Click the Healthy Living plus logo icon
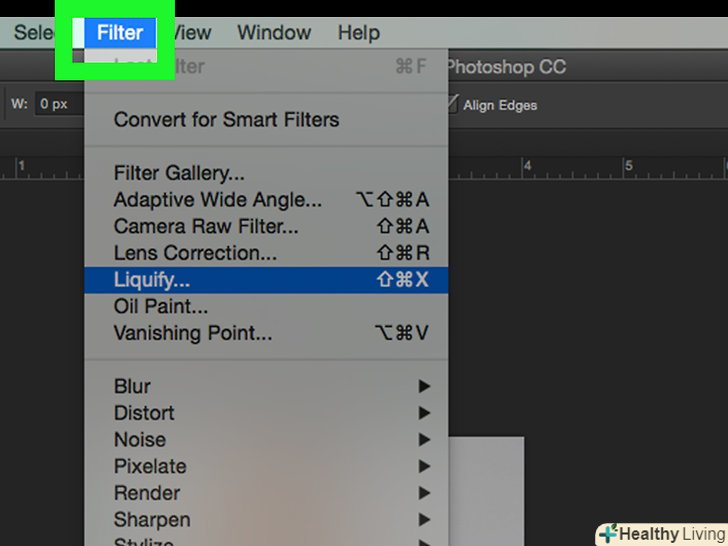 pos(608,534)
